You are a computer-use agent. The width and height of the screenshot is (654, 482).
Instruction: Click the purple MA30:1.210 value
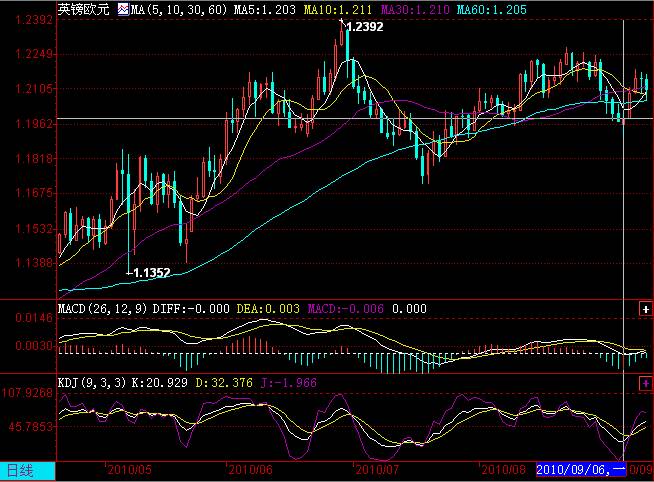coord(415,9)
